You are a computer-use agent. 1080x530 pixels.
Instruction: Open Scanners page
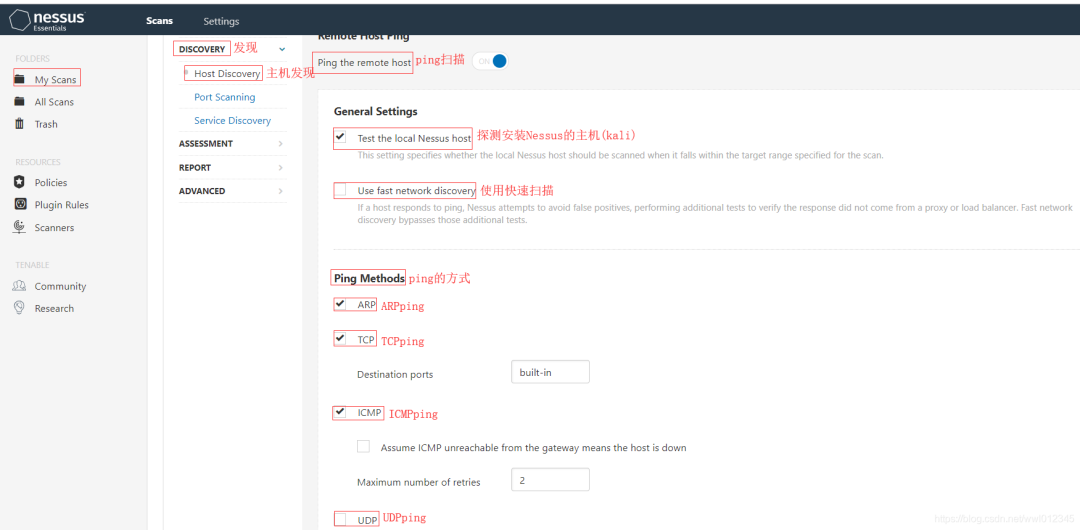click(54, 227)
